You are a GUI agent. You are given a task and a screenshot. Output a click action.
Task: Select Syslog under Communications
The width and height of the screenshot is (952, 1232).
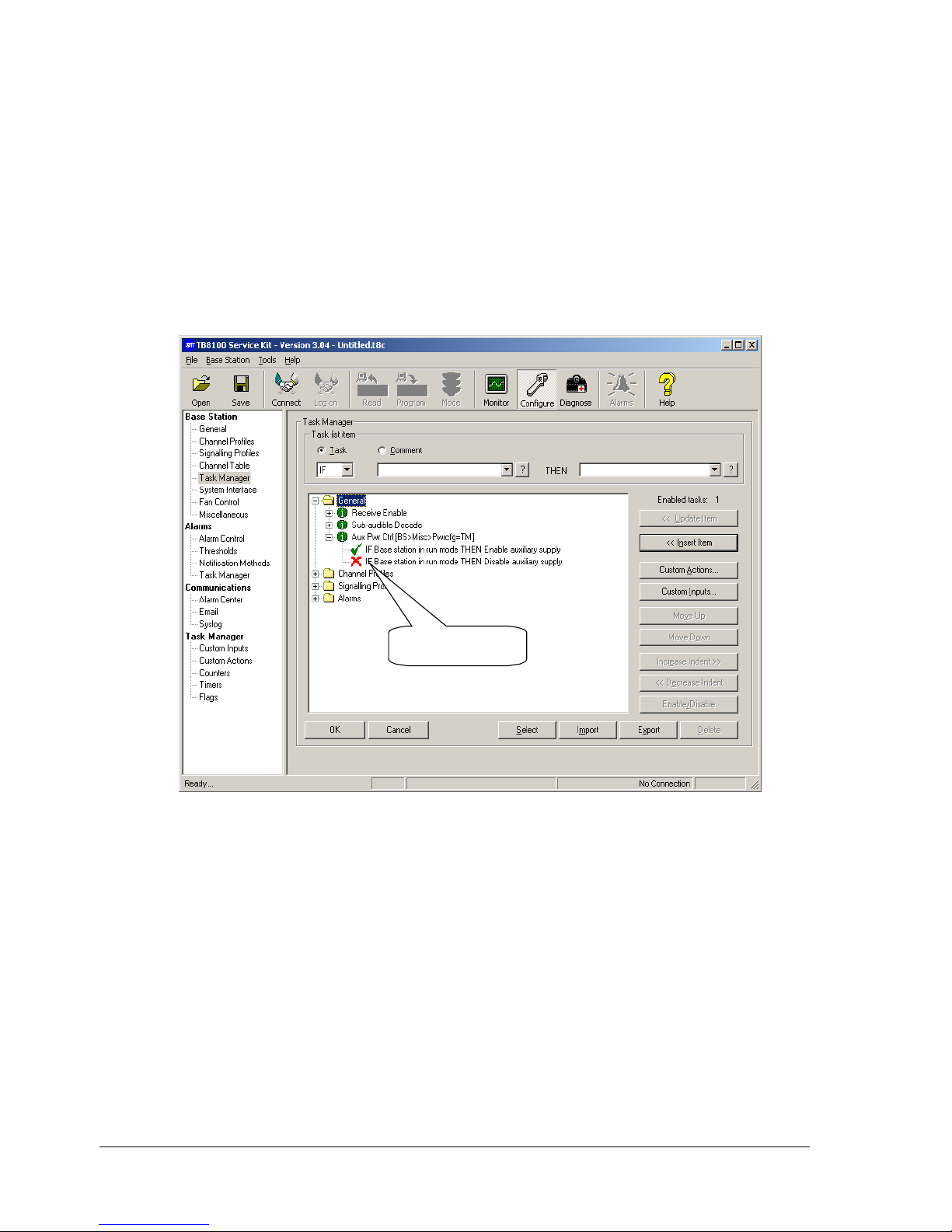coord(211,624)
